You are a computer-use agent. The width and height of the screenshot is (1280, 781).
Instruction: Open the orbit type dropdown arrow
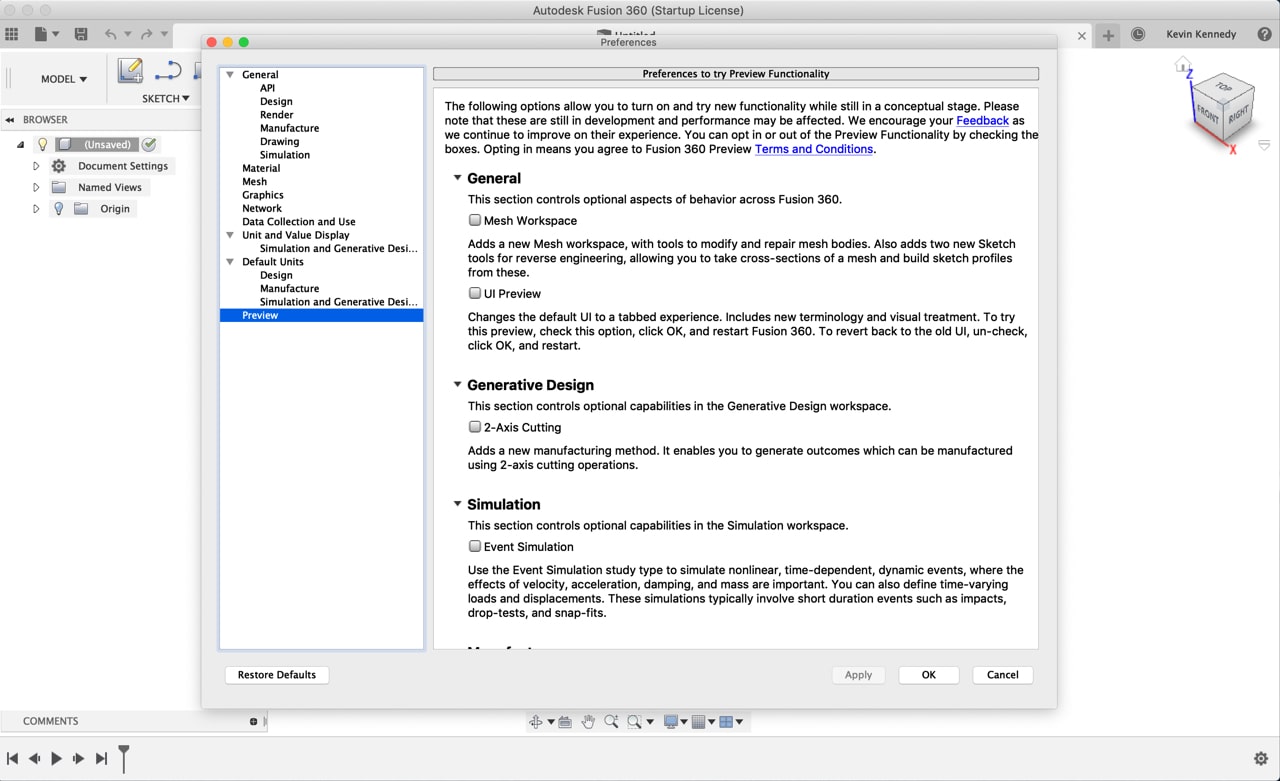click(x=551, y=722)
